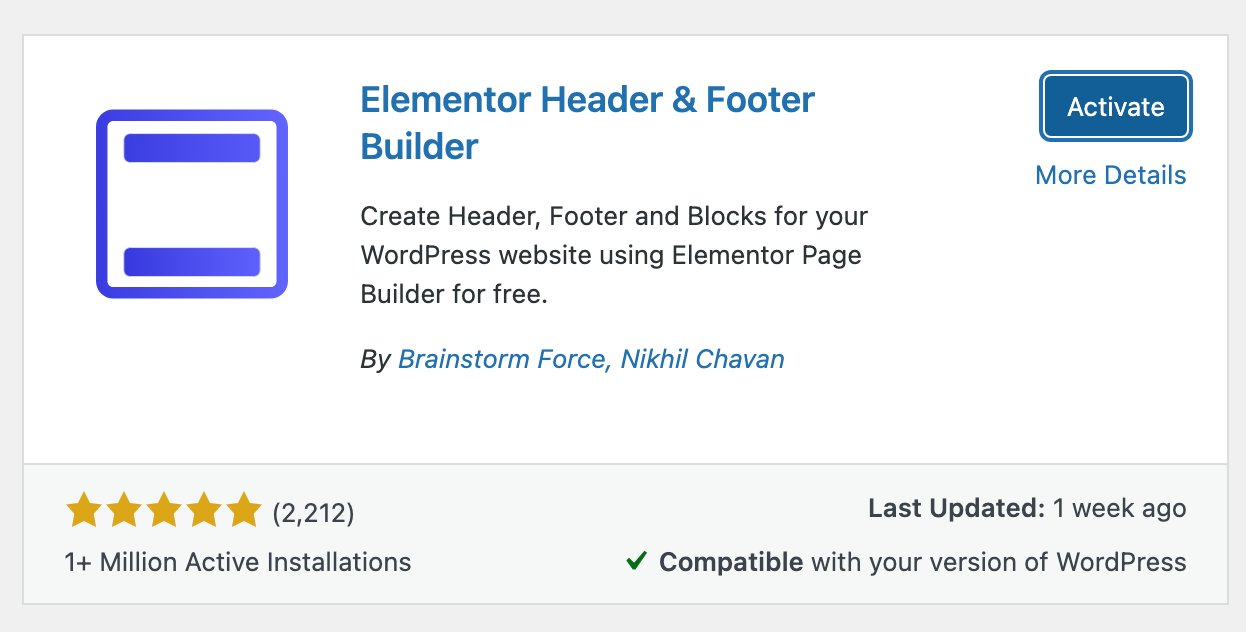Click the header bar inside the plugin logo
The height and width of the screenshot is (632, 1246).
191,146
